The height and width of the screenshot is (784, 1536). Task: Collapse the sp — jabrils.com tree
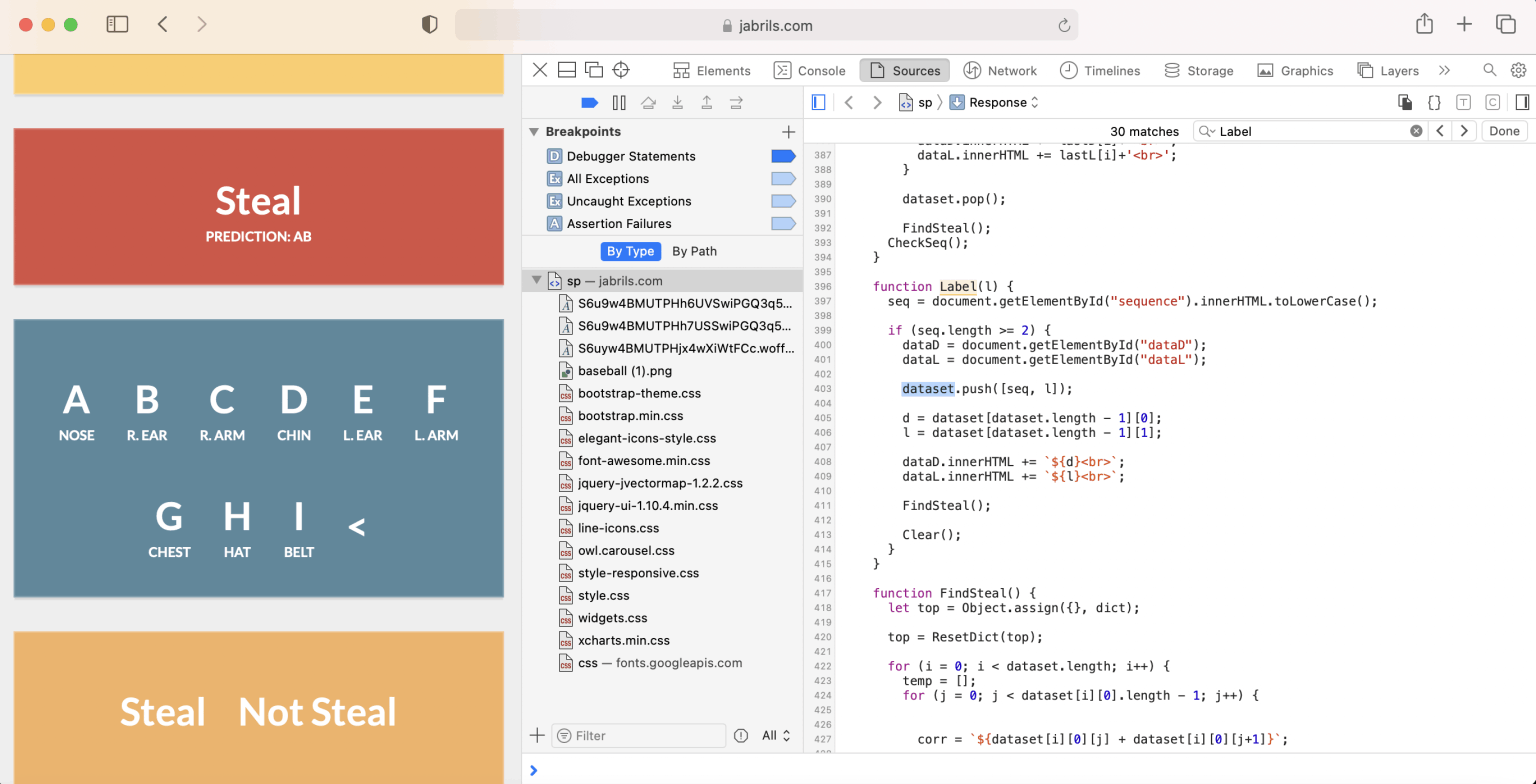coord(537,281)
